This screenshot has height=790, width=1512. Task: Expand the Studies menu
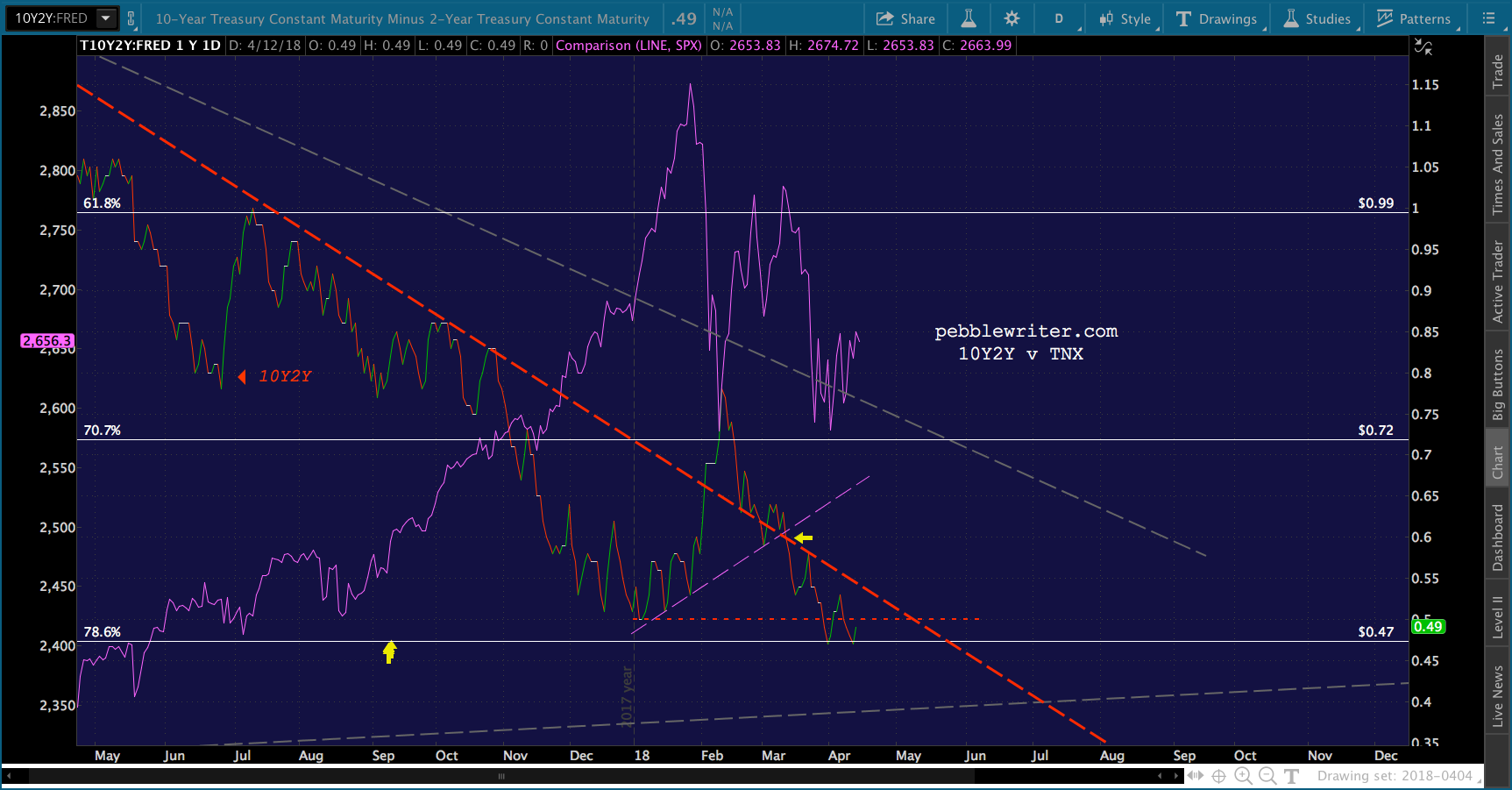pyautogui.click(x=1317, y=18)
